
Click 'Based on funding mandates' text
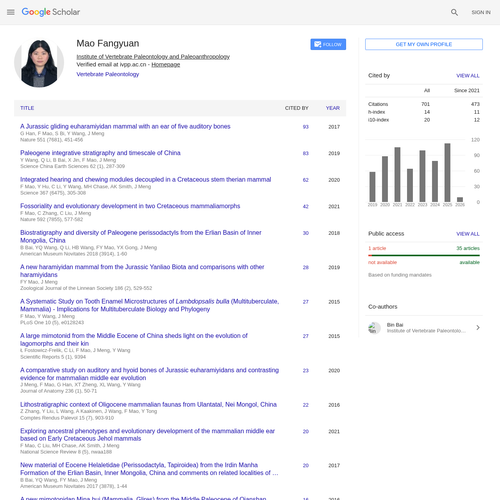[400, 275]
